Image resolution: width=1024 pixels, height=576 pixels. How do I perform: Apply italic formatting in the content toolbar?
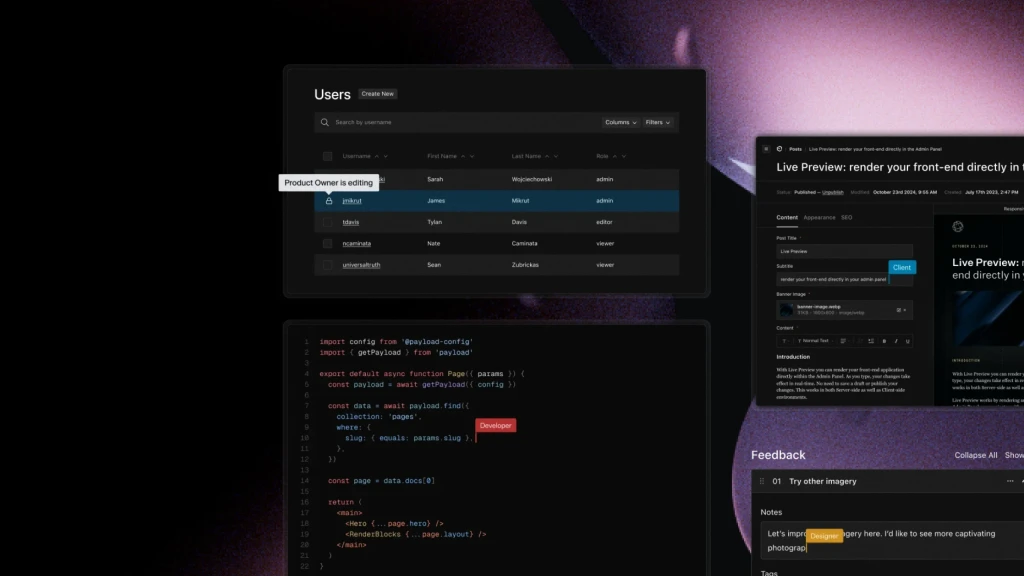pos(896,341)
